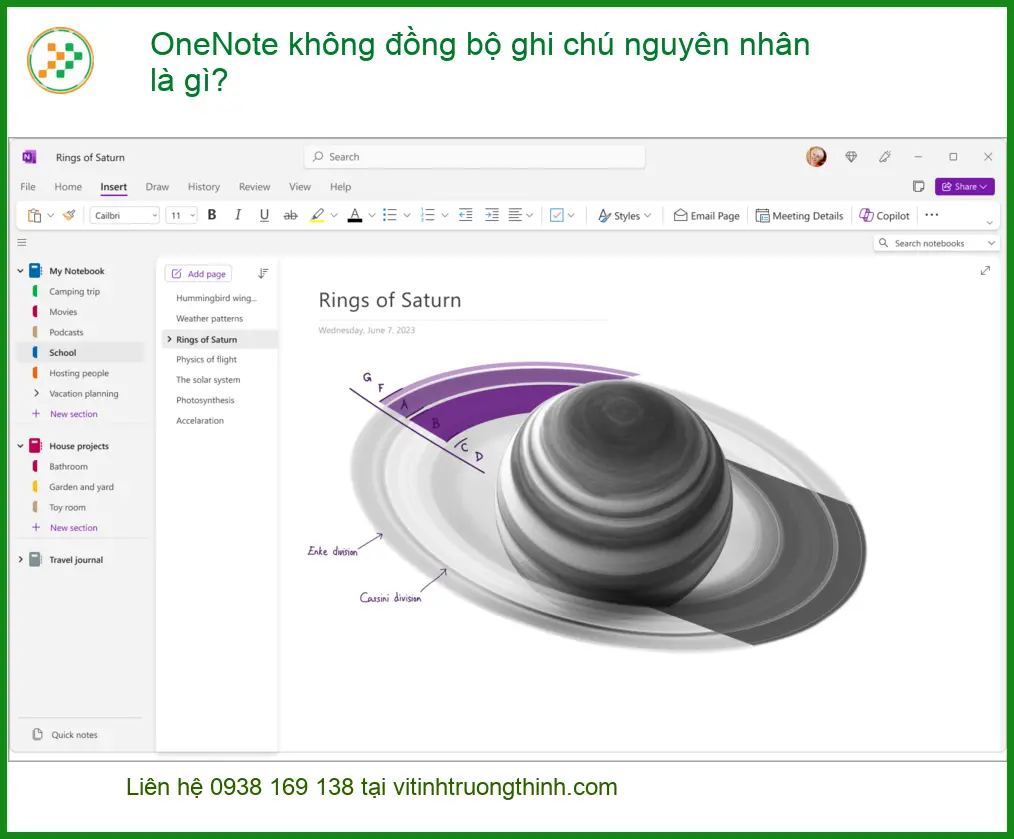The width and height of the screenshot is (1014, 839).
Task: Click the full page view expand icon
Action: click(x=985, y=271)
